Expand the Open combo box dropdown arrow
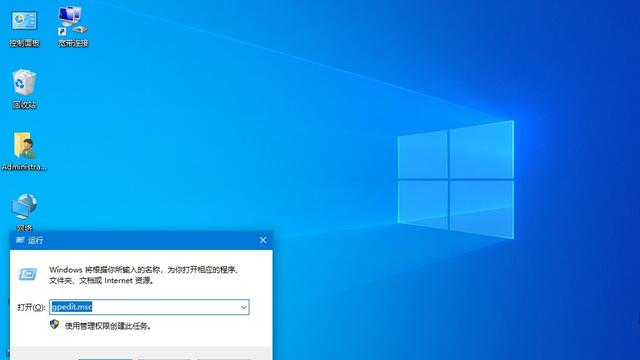Screen dimensions: 640x360 pyautogui.click(x=244, y=307)
